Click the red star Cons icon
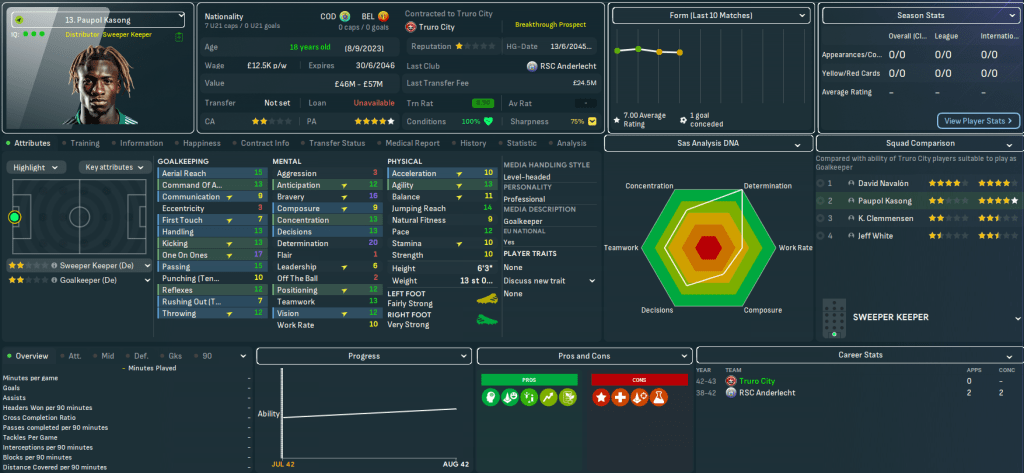The image size is (1024, 473). point(603,397)
